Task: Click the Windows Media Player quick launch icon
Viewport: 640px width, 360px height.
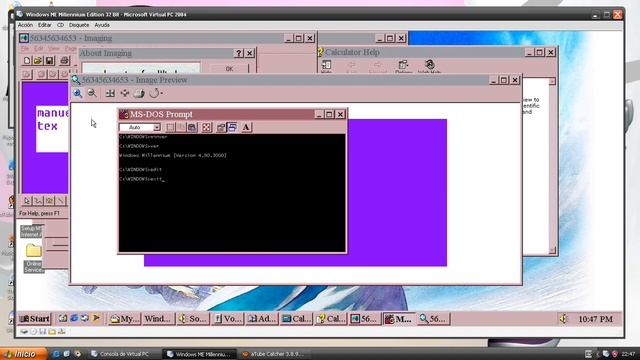Action: [96, 318]
